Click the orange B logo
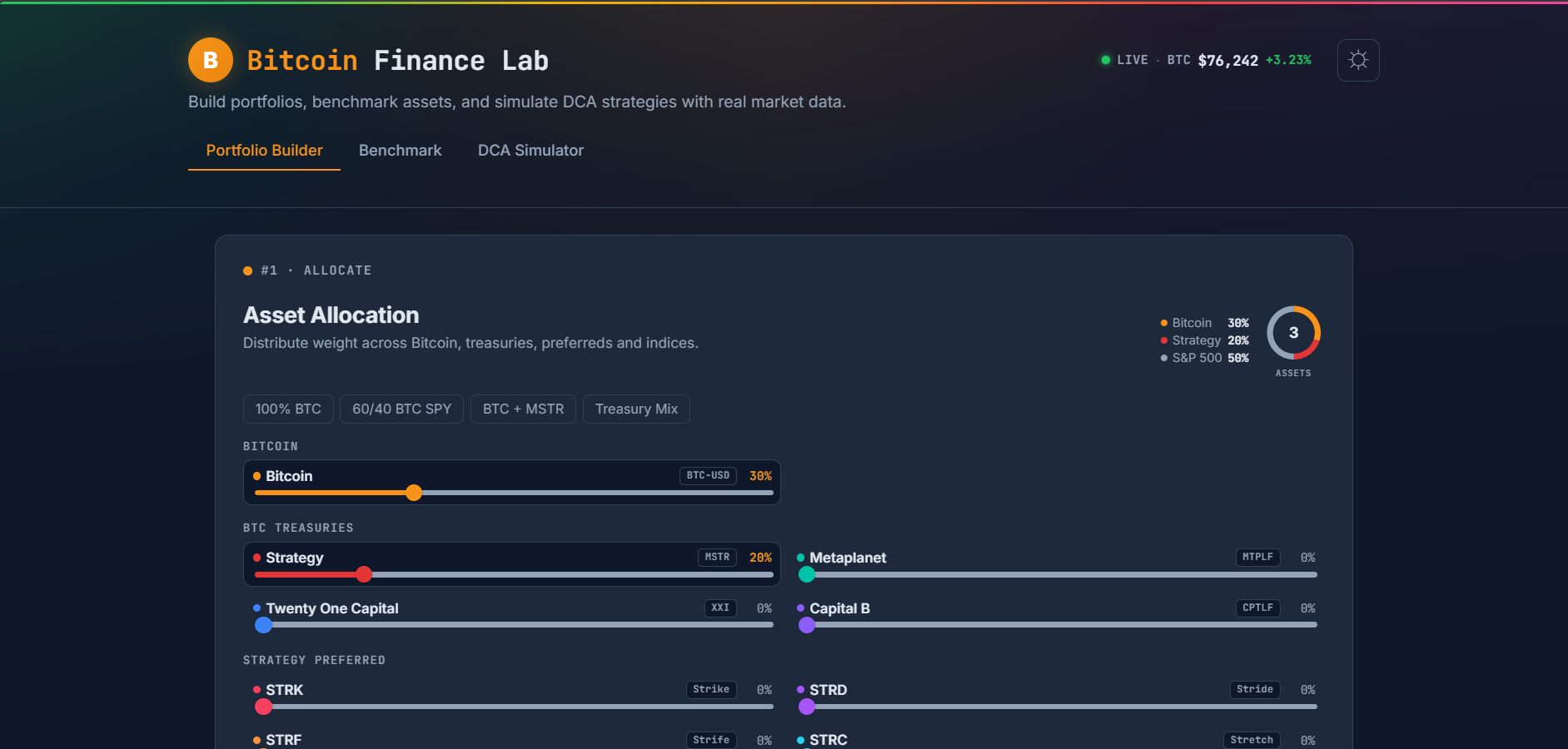Screen dimensions: 1568x749 pyautogui.click(x=210, y=60)
